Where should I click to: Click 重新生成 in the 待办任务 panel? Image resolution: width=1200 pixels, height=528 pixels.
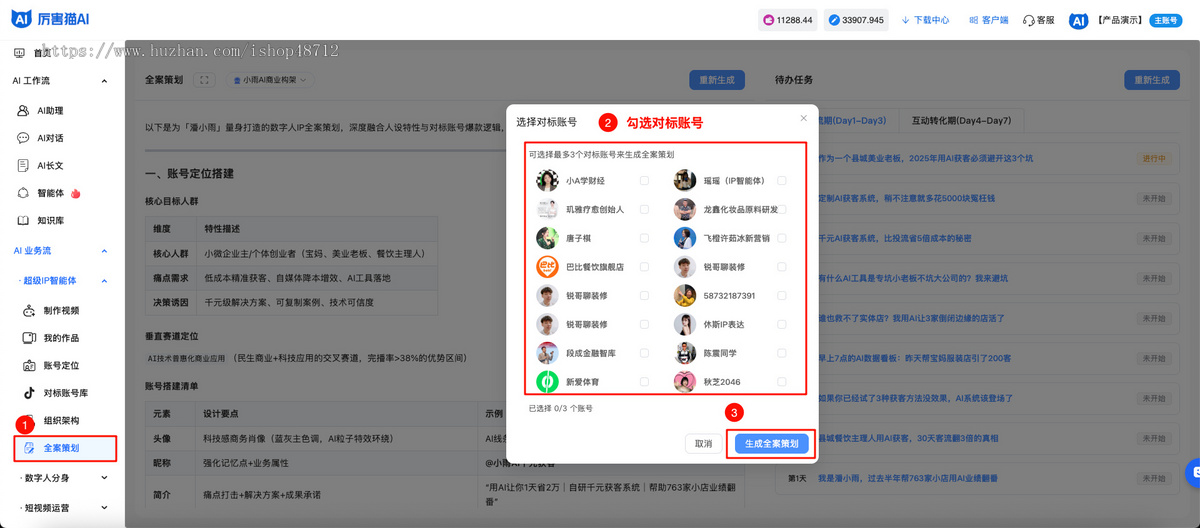1152,80
